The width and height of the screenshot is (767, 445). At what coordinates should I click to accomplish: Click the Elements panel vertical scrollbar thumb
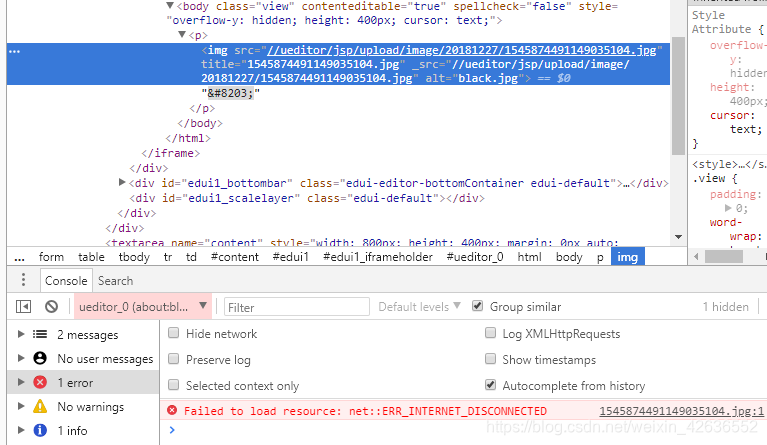(x=678, y=95)
